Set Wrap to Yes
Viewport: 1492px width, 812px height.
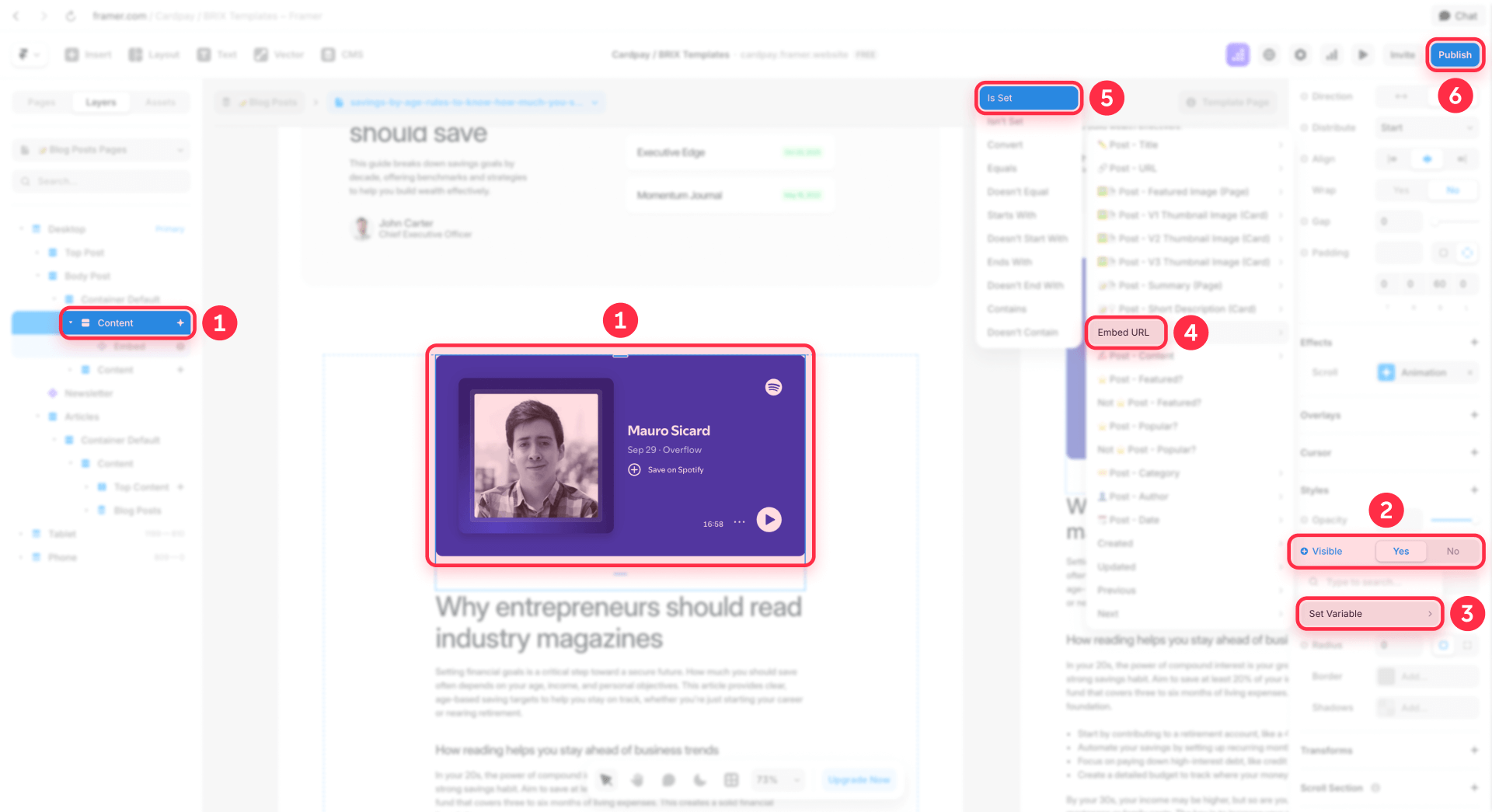[1401, 190]
